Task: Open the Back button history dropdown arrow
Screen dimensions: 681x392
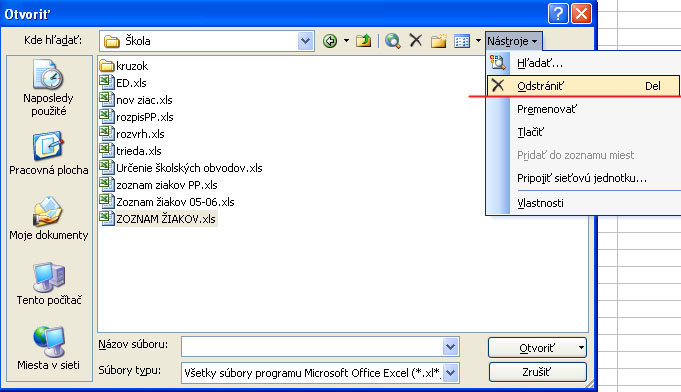Action: 346,41
